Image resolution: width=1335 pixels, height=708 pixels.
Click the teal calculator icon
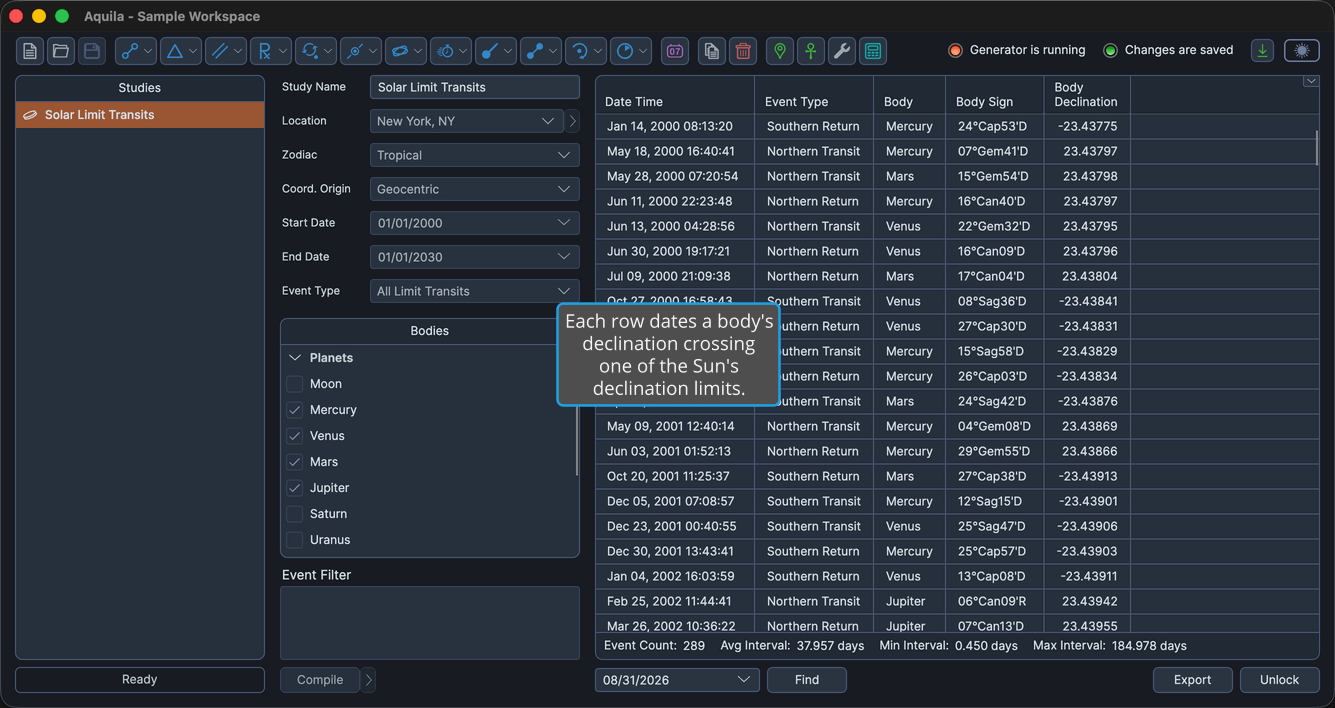(873, 51)
